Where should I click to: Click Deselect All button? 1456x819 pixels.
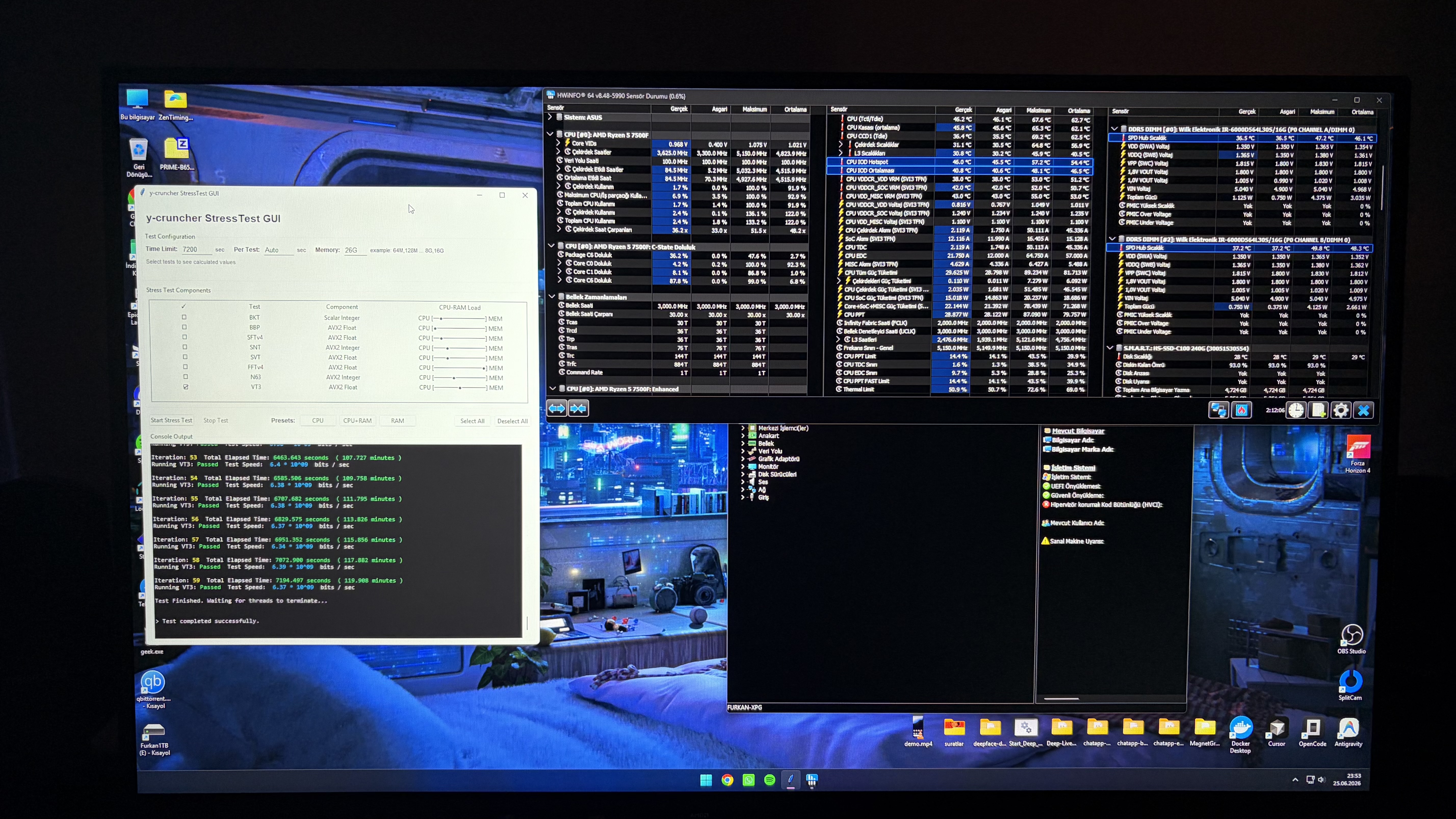pyautogui.click(x=512, y=421)
